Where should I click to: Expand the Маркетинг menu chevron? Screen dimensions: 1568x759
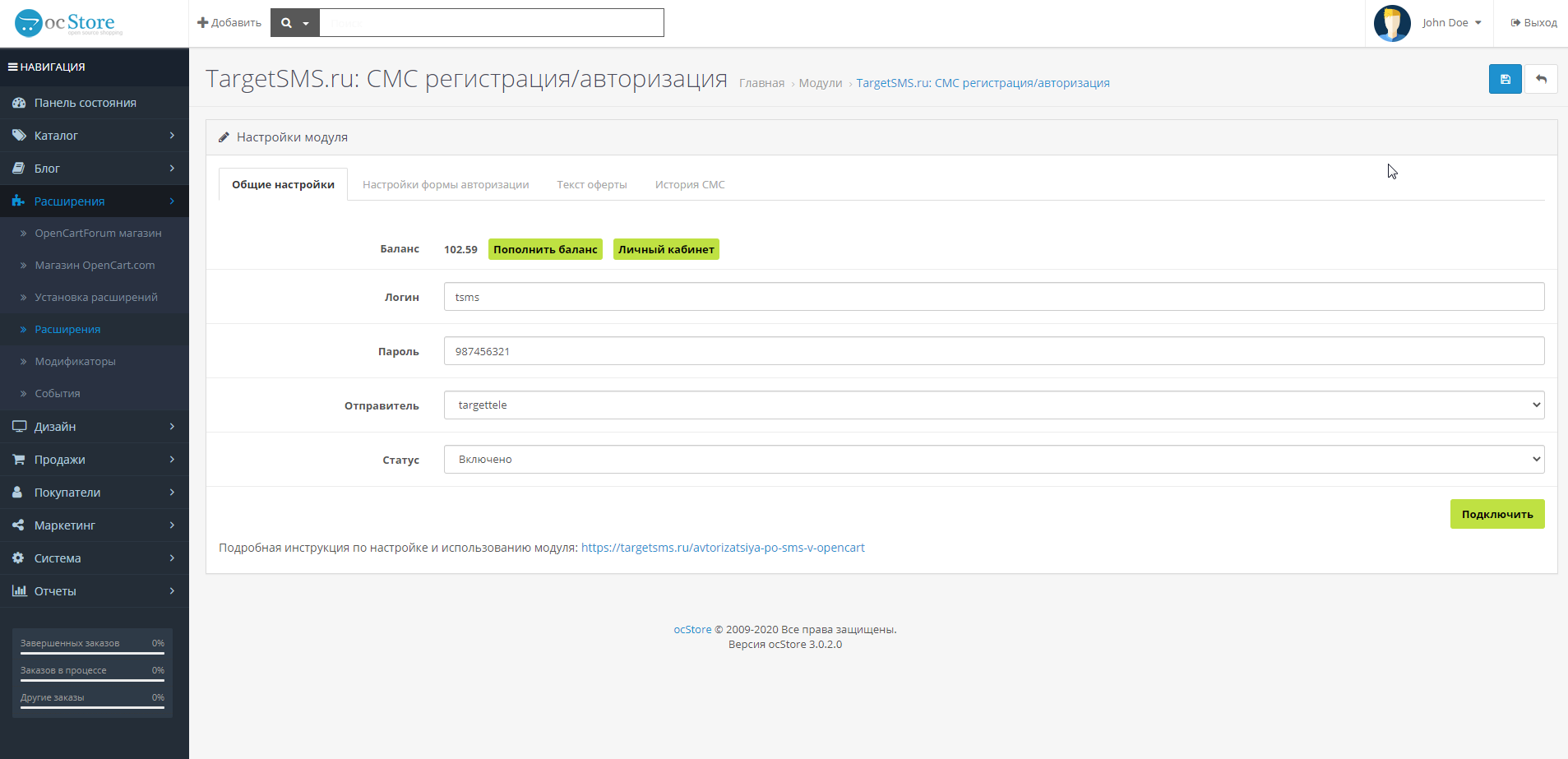click(x=172, y=525)
